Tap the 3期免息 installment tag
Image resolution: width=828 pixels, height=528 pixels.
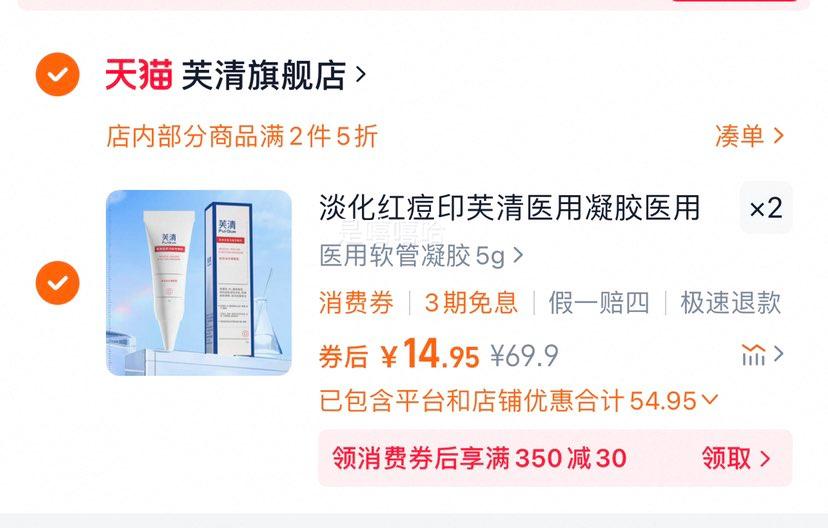[x=471, y=303]
